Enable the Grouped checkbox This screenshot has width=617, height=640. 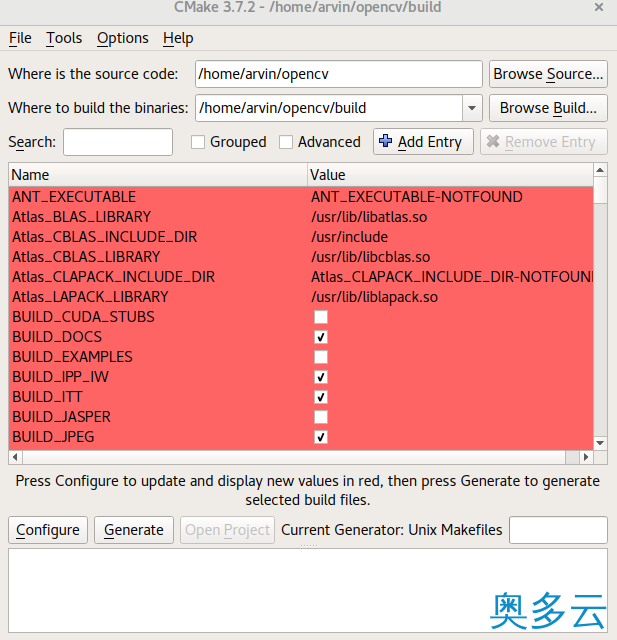[198, 142]
